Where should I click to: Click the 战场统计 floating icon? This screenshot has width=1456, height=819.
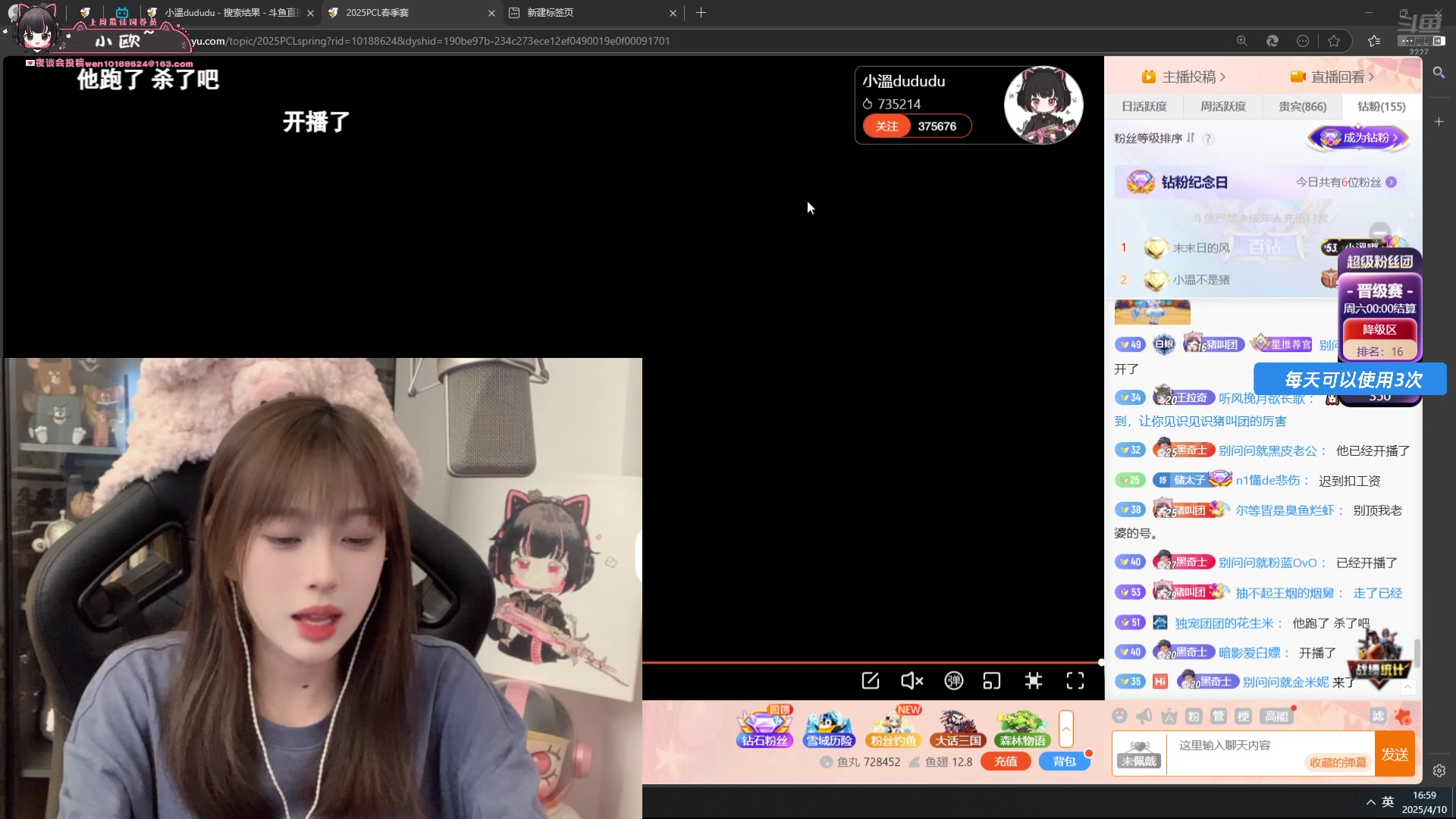[1380, 658]
